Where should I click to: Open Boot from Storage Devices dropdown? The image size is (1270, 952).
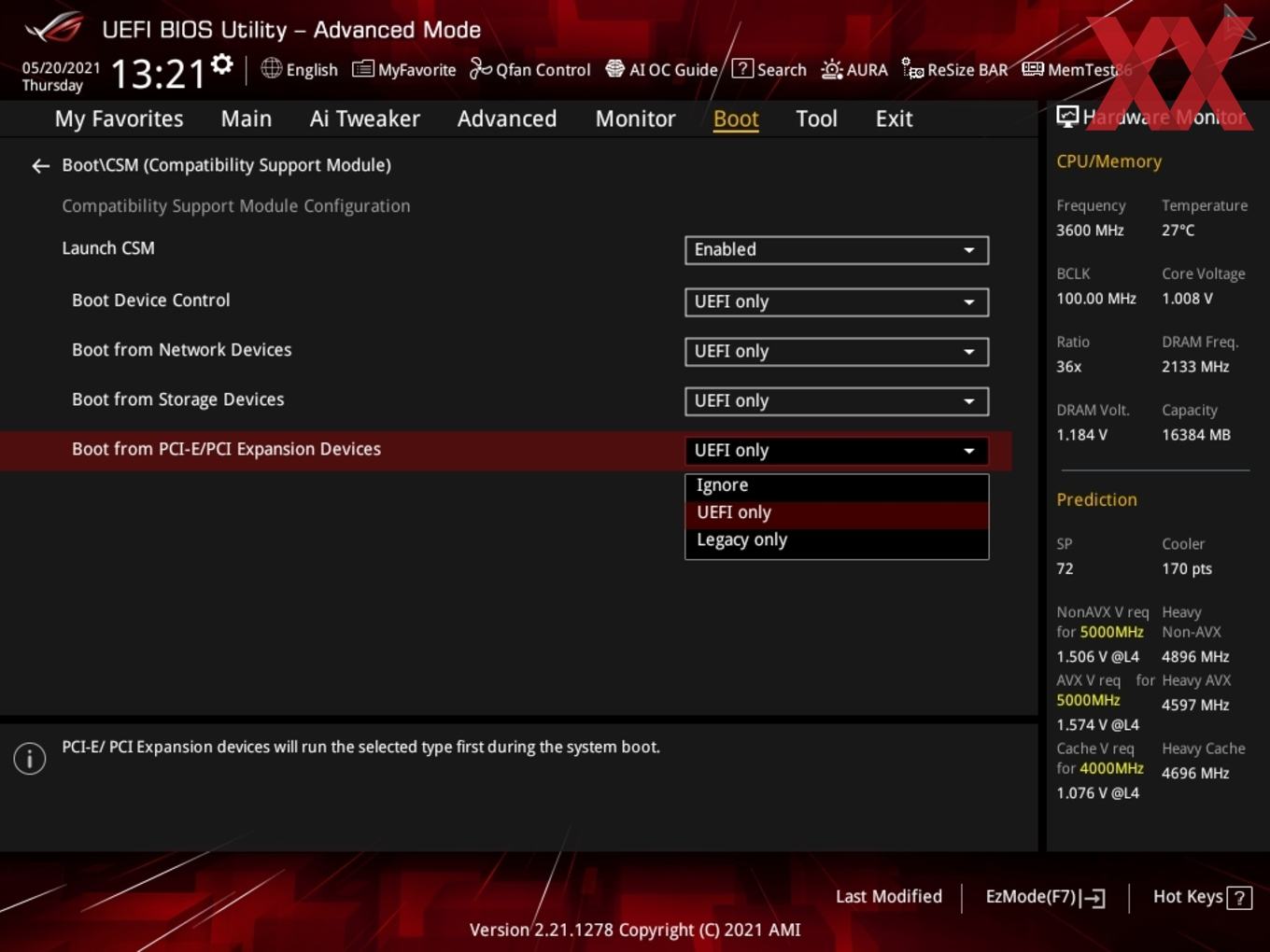pos(837,401)
